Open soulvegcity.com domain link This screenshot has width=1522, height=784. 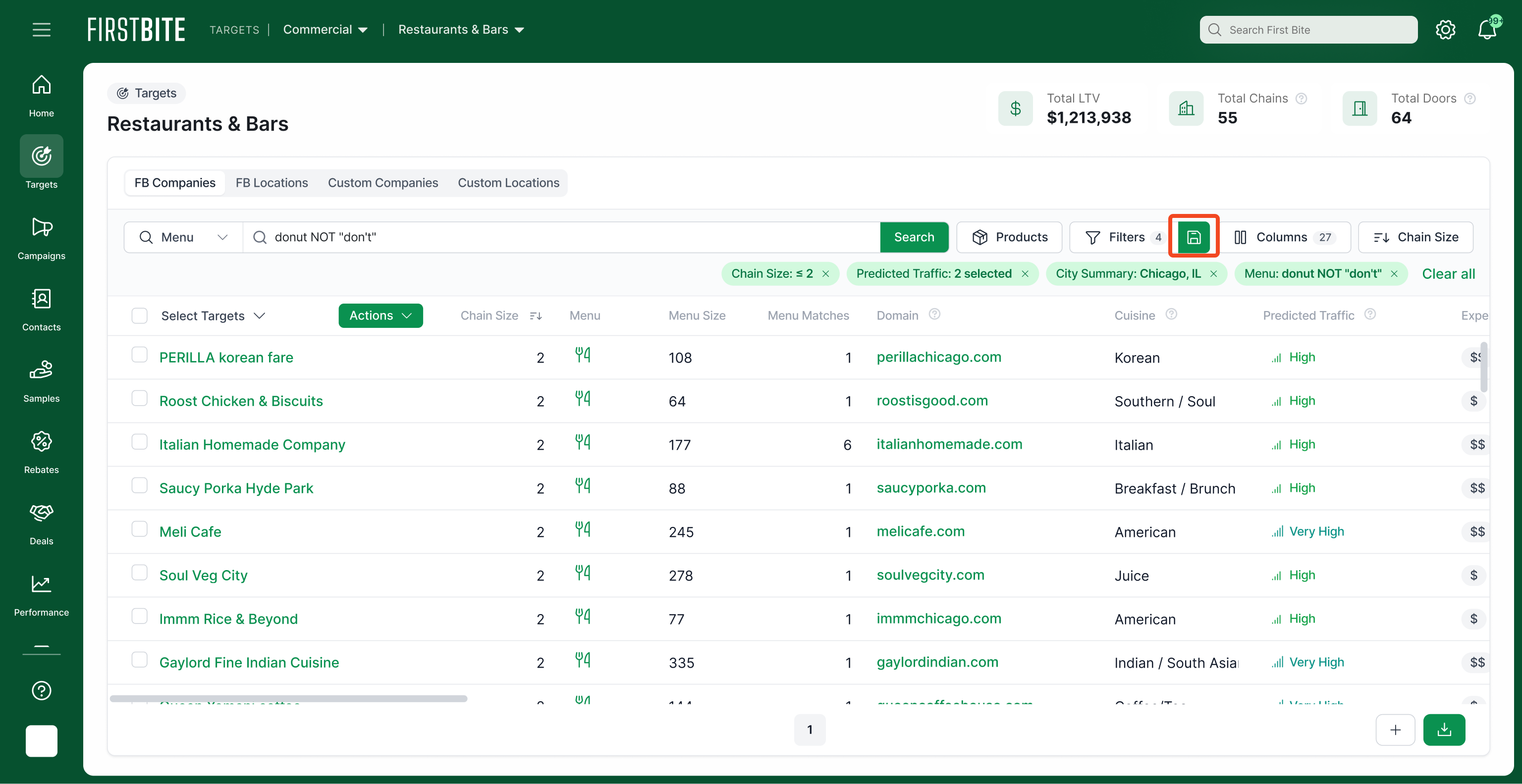point(930,575)
